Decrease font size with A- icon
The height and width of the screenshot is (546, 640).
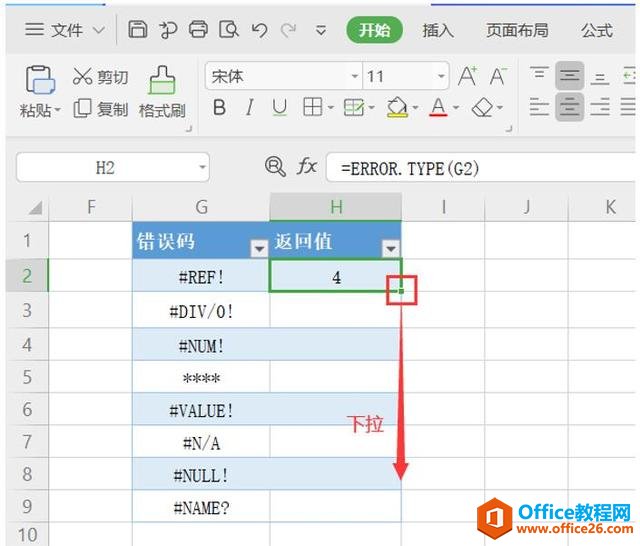[x=498, y=76]
